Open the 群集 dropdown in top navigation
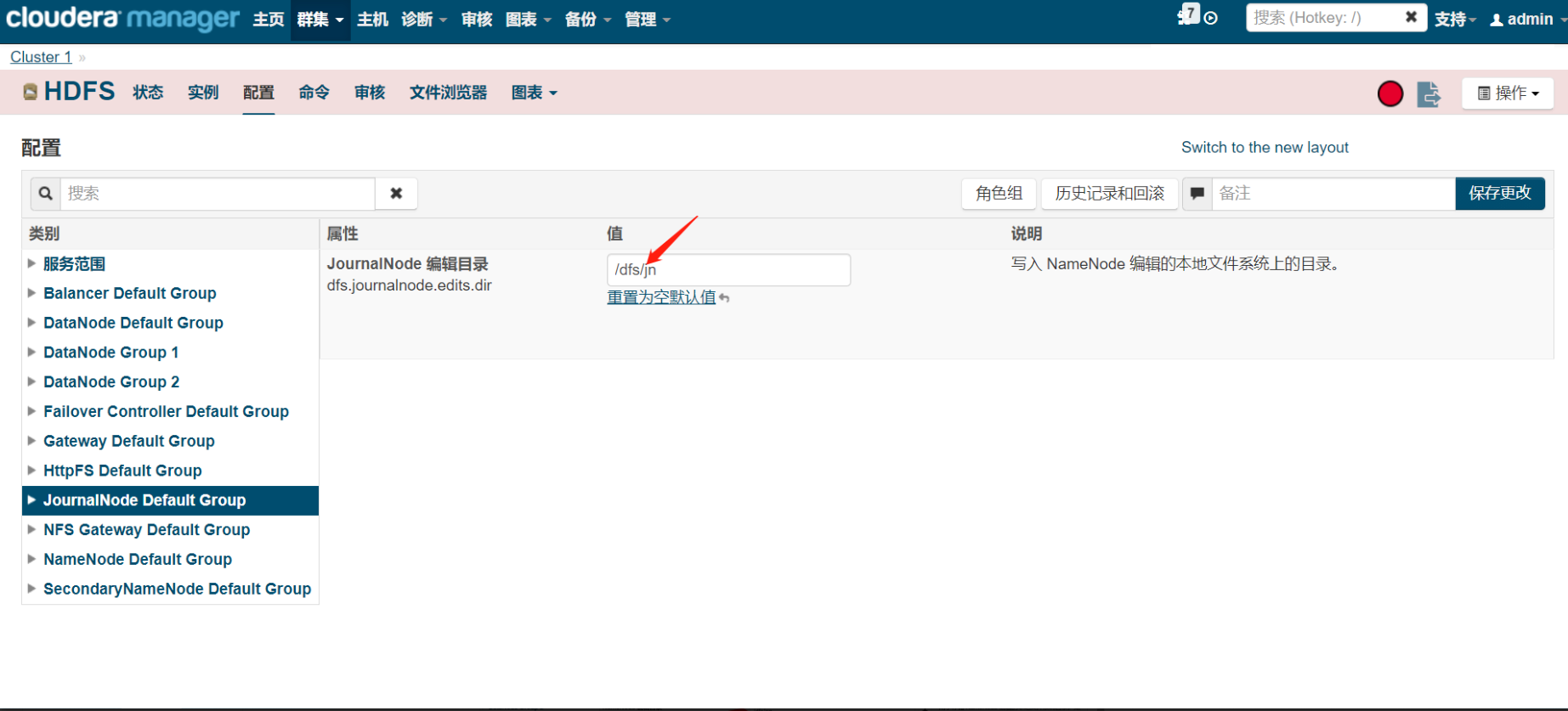Image resolution: width=1568 pixels, height=711 pixels. coord(320,20)
